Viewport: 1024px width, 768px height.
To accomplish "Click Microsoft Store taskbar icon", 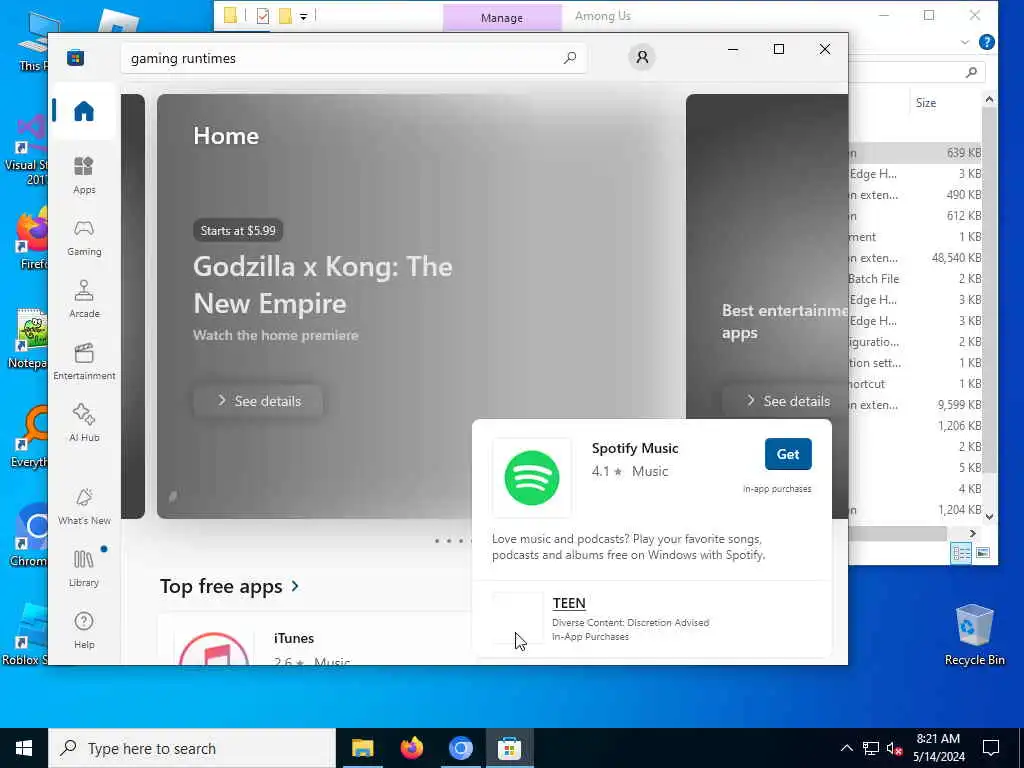I will (x=509, y=748).
